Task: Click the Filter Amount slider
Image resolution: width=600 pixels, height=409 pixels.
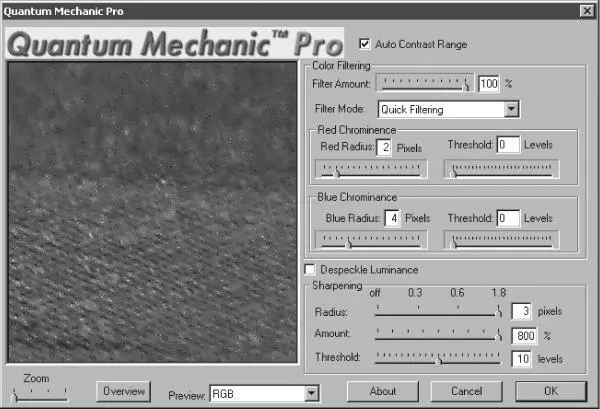Action: [425, 83]
